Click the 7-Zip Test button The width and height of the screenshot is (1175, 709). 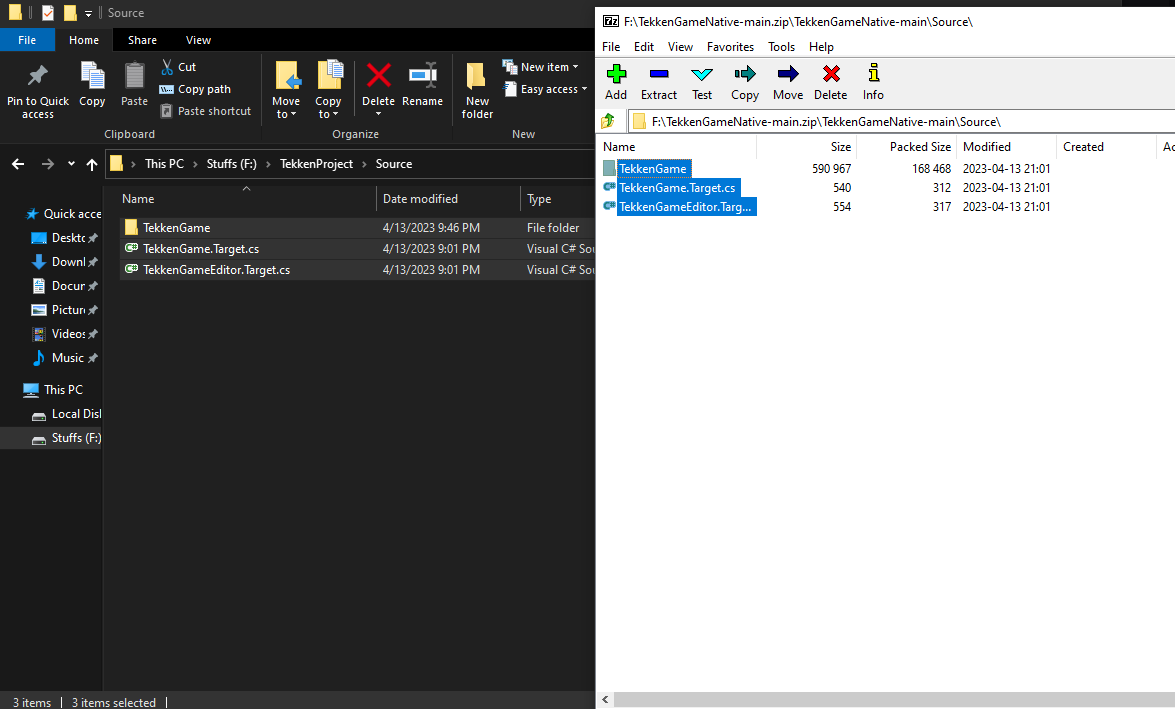pos(702,82)
